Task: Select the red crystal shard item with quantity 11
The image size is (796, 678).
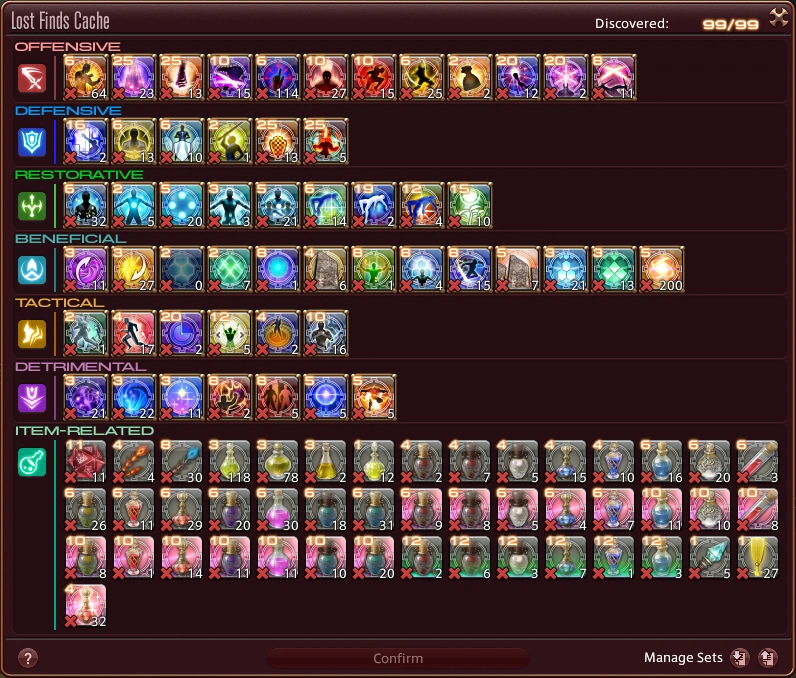Action: (x=85, y=461)
